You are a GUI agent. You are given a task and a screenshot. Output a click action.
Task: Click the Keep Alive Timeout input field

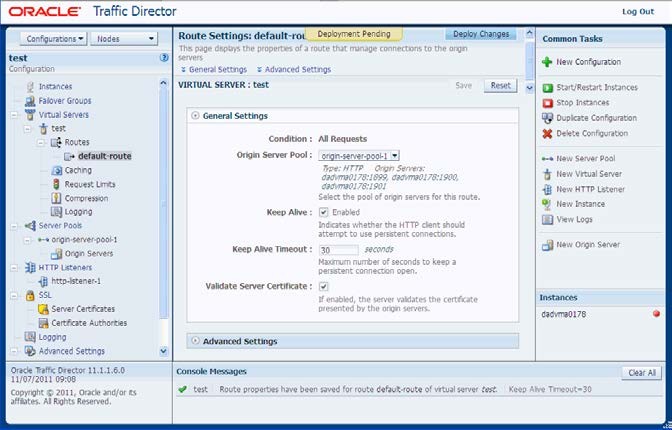339,250
